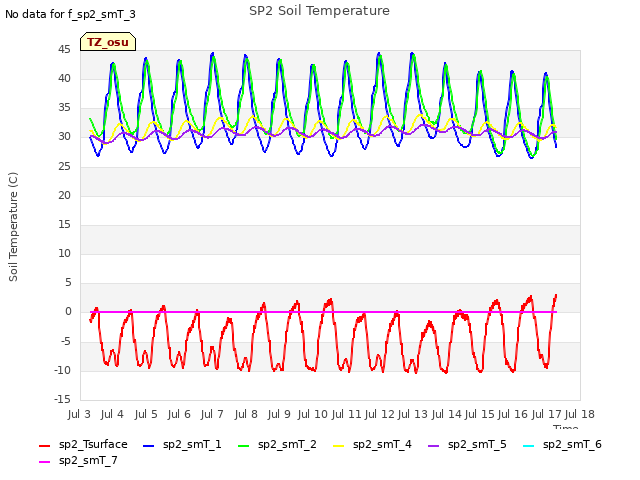Click the Jul 6 x-axis tick label
Viewport: 640px width, 480px height.
tap(179, 414)
